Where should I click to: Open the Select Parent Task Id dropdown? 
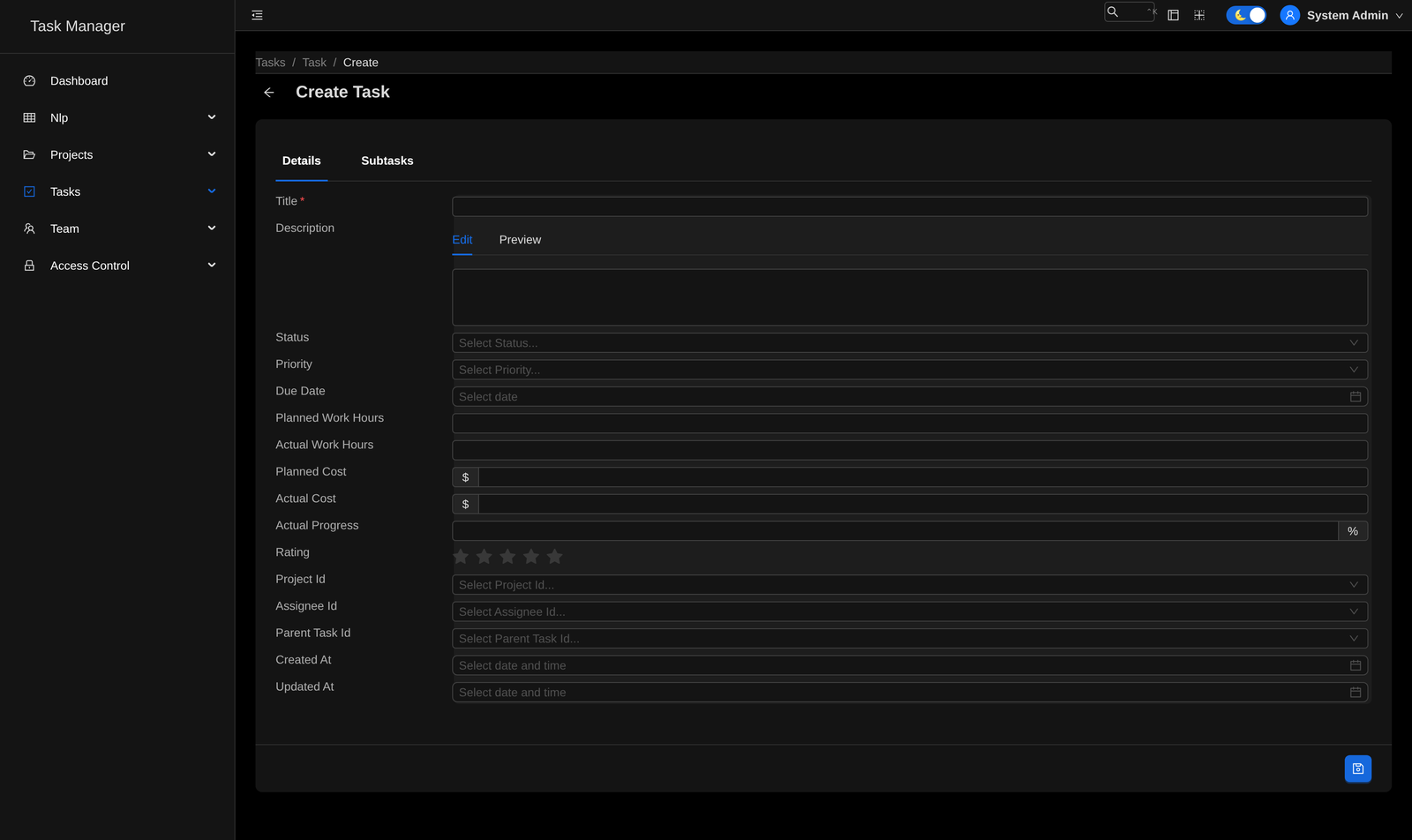coord(910,639)
